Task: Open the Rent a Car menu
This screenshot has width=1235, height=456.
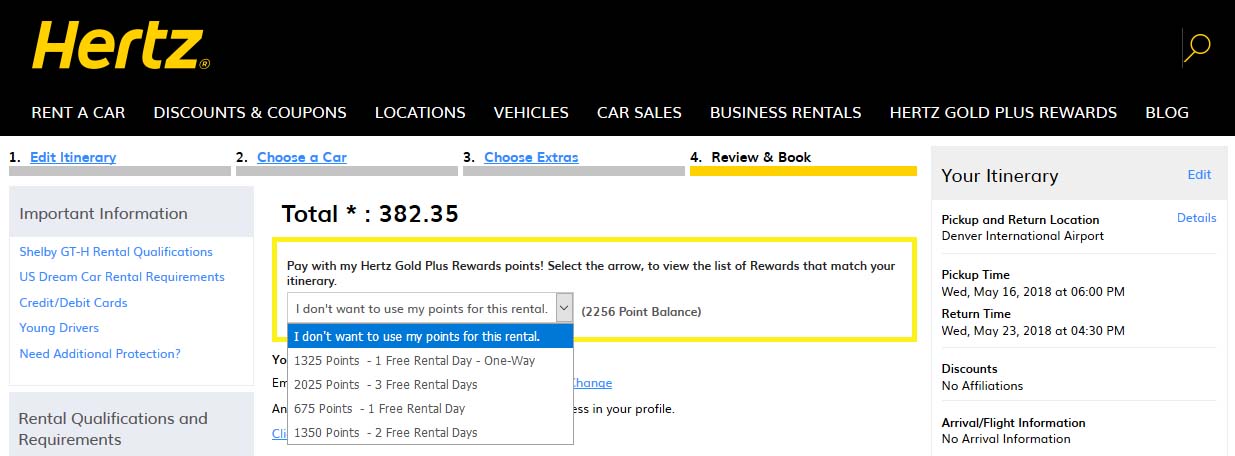Action: (78, 113)
